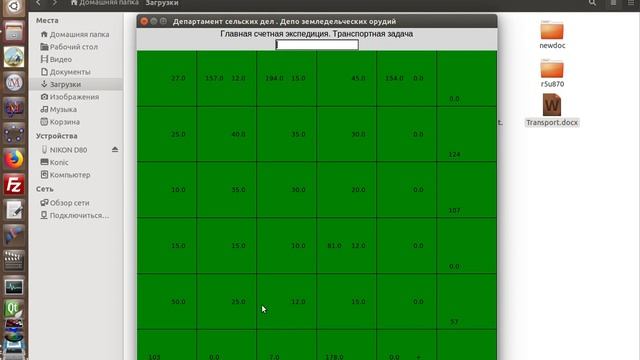
Task: Select Домашняя папка in the sidebar
Action: tap(76, 34)
